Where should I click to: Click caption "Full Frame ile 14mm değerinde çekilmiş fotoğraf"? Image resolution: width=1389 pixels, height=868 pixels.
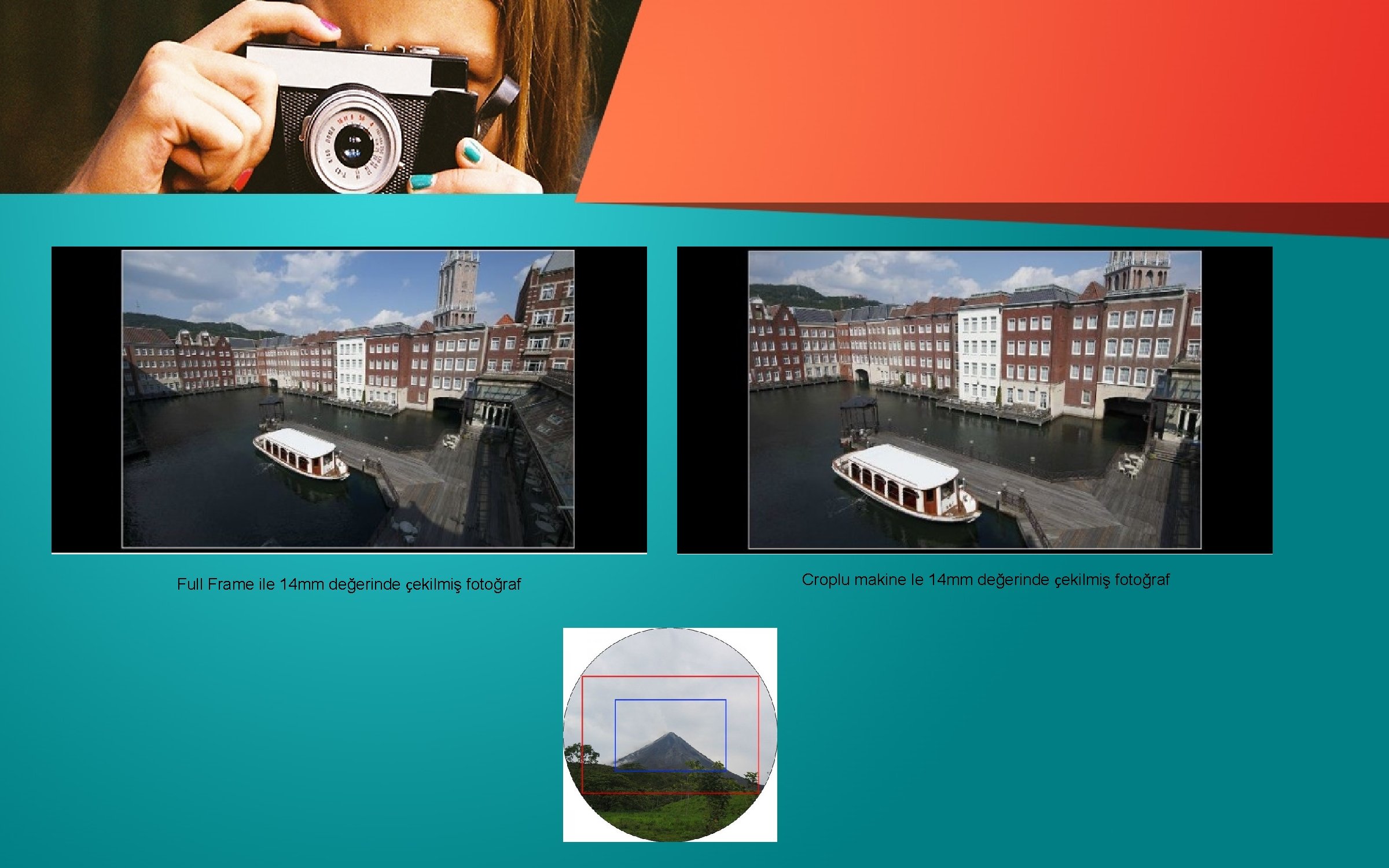click(349, 584)
